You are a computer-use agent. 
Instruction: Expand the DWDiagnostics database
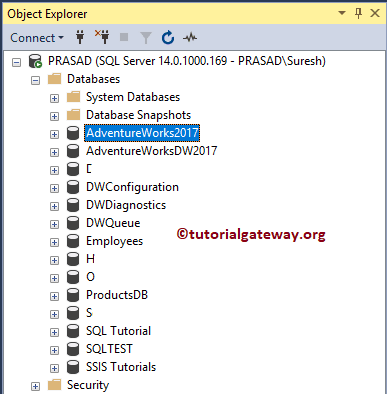pyautogui.click(x=54, y=206)
